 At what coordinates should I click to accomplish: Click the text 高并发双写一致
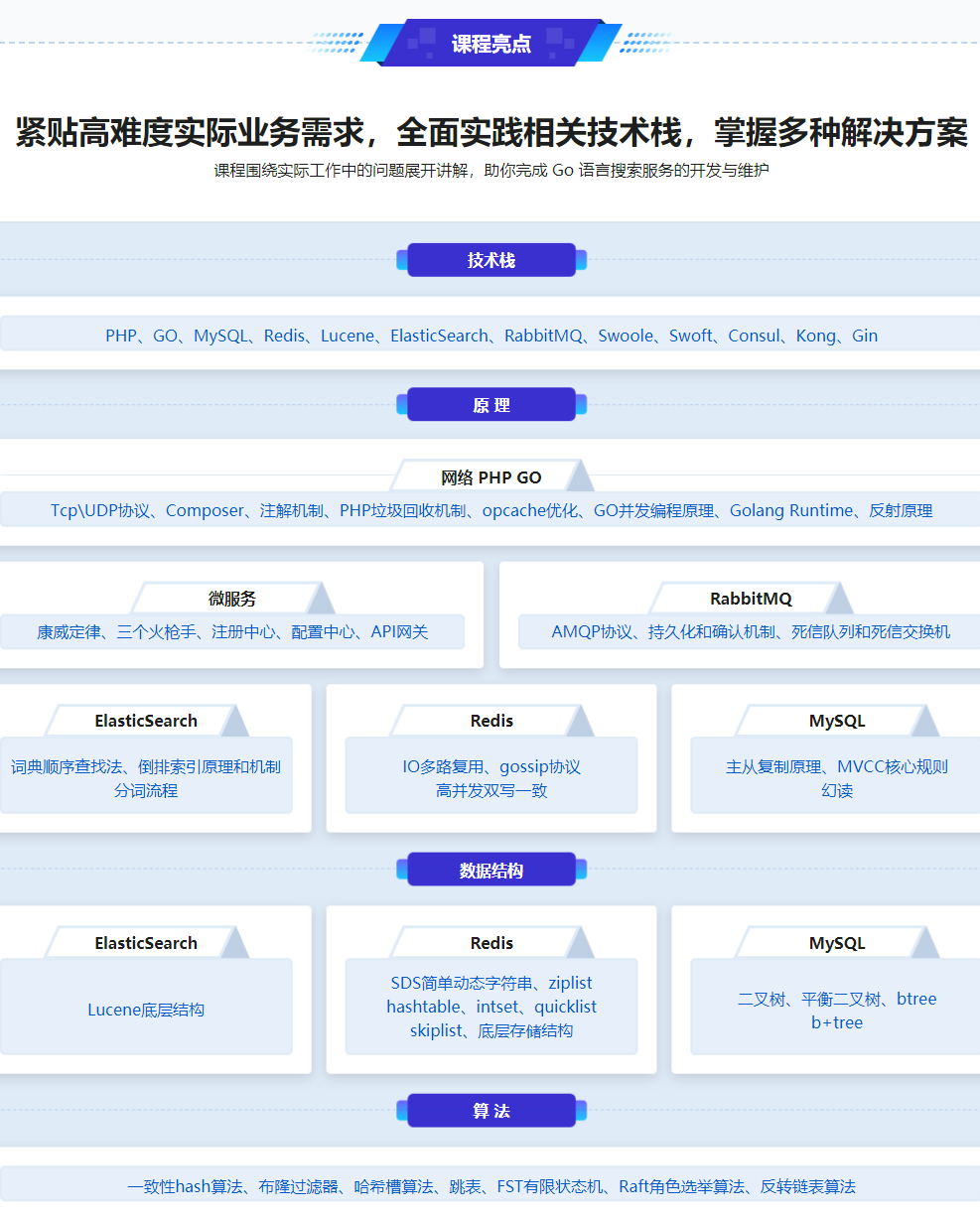point(491,791)
